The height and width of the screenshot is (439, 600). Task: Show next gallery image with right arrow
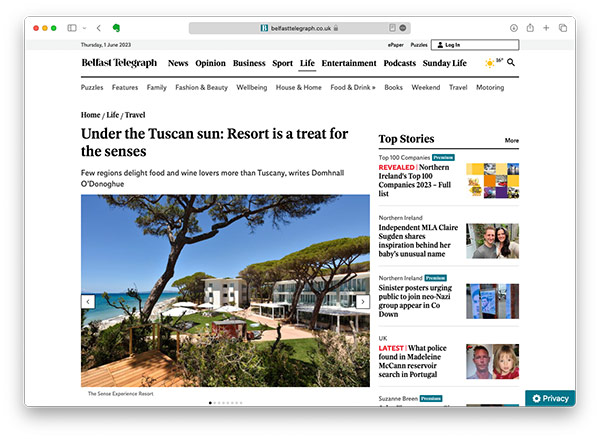[363, 301]
